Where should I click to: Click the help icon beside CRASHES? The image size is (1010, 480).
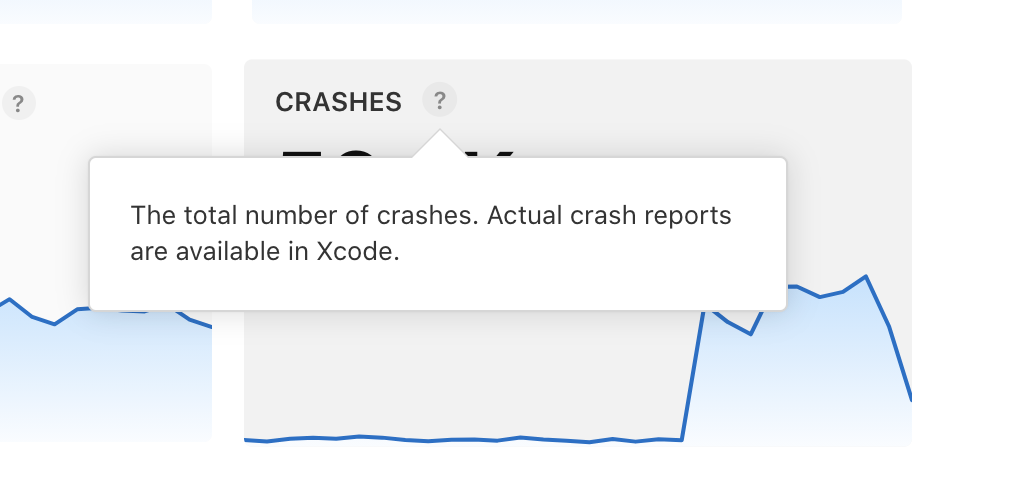pyautogui.click(x=439, y=100)
